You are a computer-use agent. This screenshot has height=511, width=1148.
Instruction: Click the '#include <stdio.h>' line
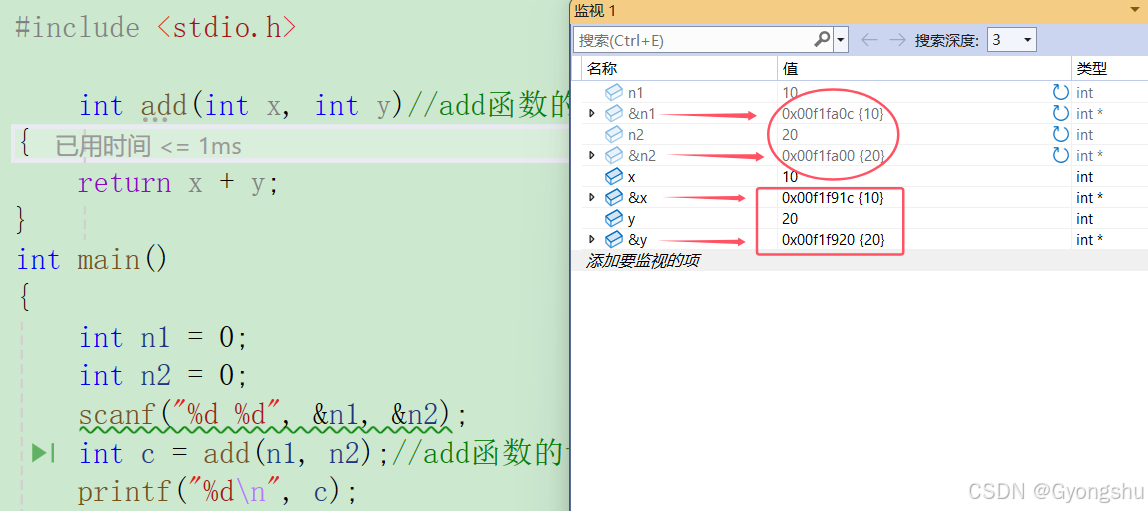pos(156,28)
